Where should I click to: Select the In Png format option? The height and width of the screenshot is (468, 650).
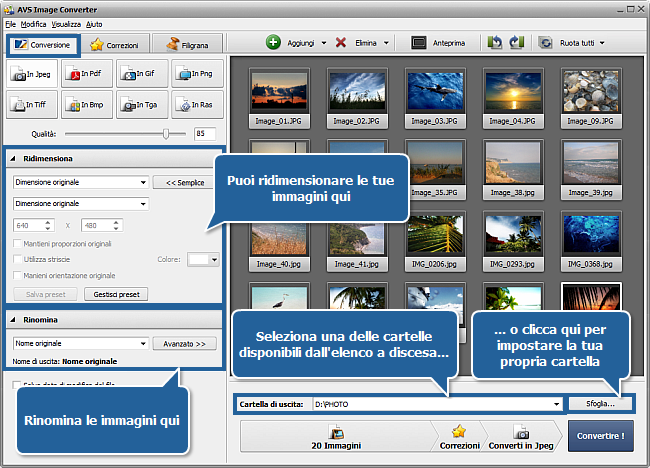(x=196, y=73)
